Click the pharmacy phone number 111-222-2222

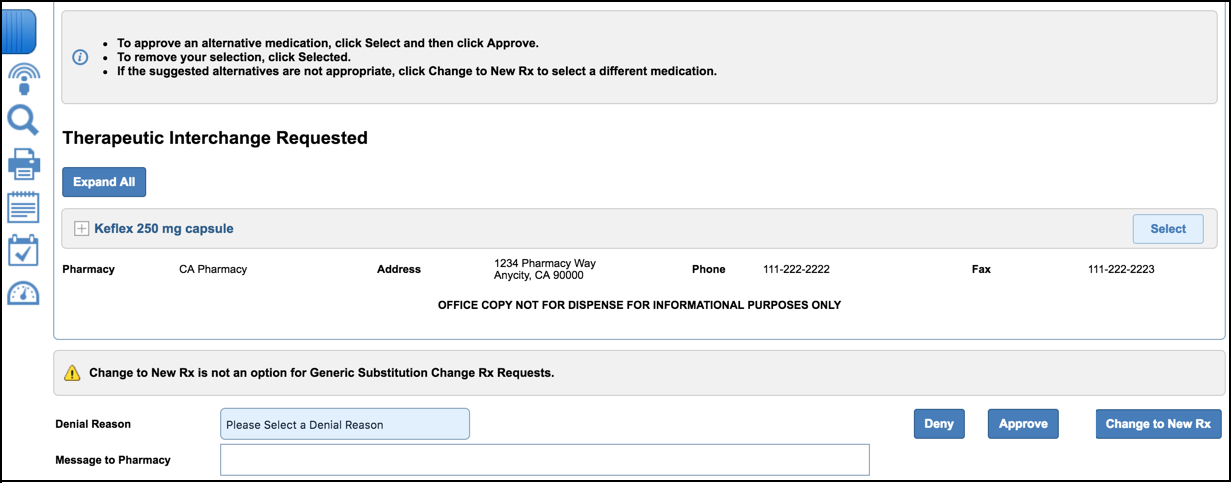pyautogui.click(x=796, y=270)
